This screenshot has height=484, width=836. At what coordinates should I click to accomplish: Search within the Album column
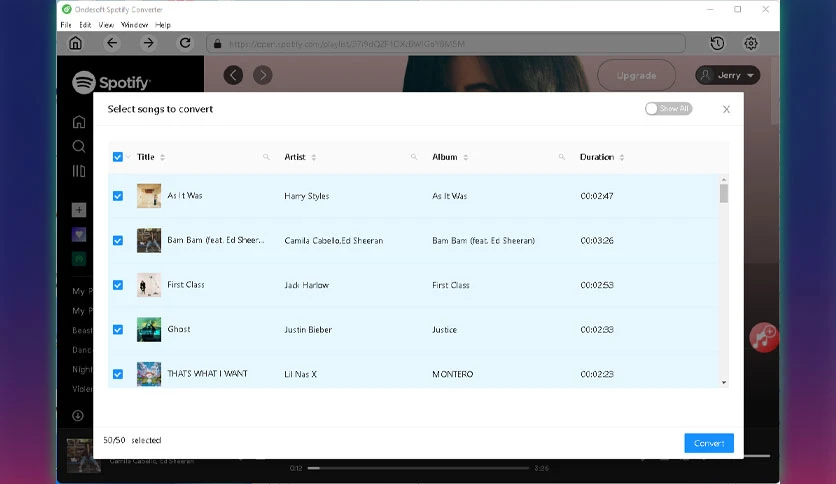pos(561,157)
